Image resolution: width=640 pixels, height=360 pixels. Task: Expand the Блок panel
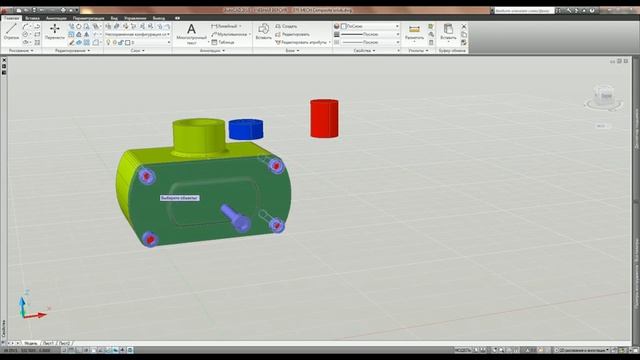coord(292,51)
